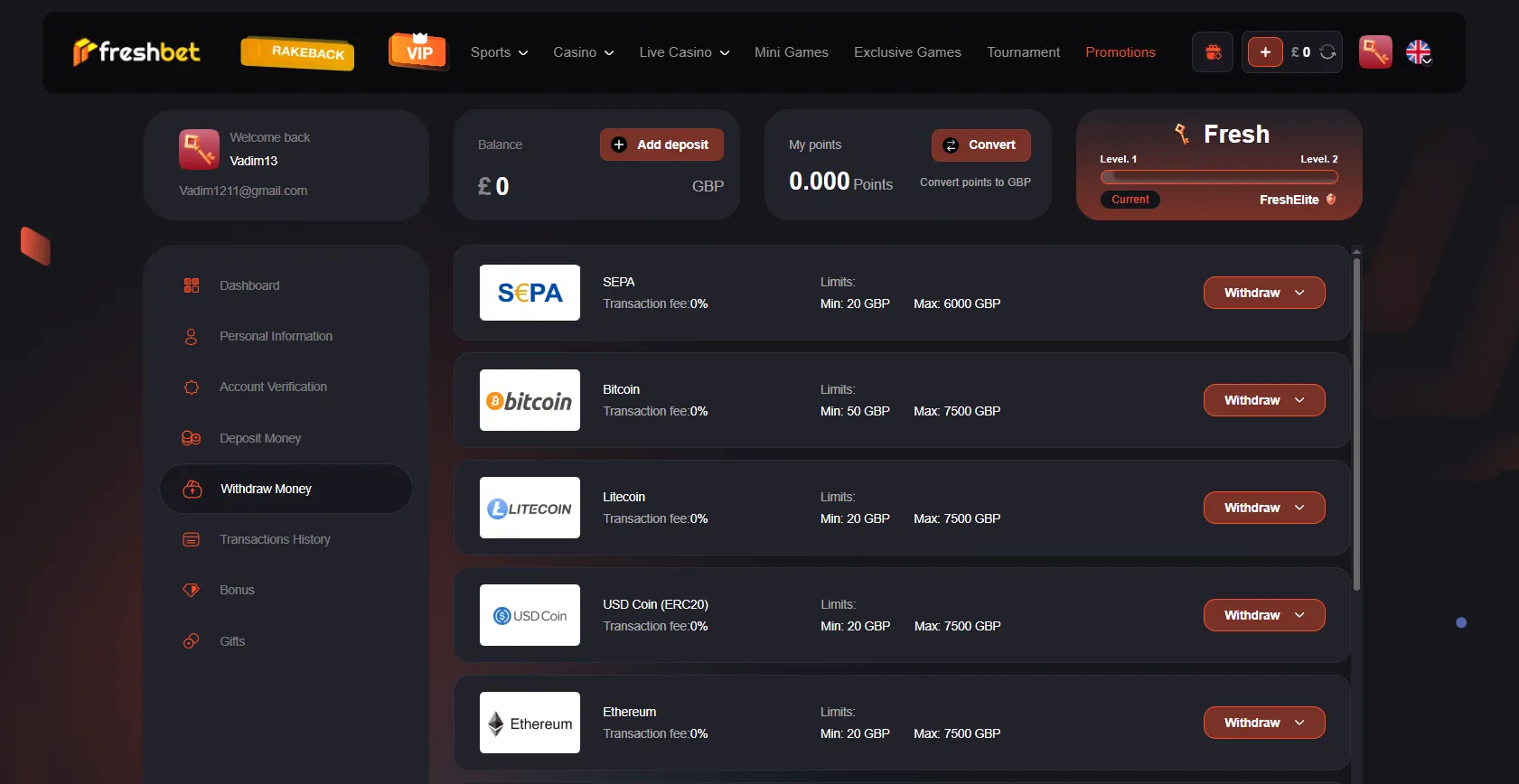Image resolution: width=1519 pixels, height=784 pixels.
Task: Expand the Litecoin Withdraw dropdown
Action: (x=1264, y=508)
